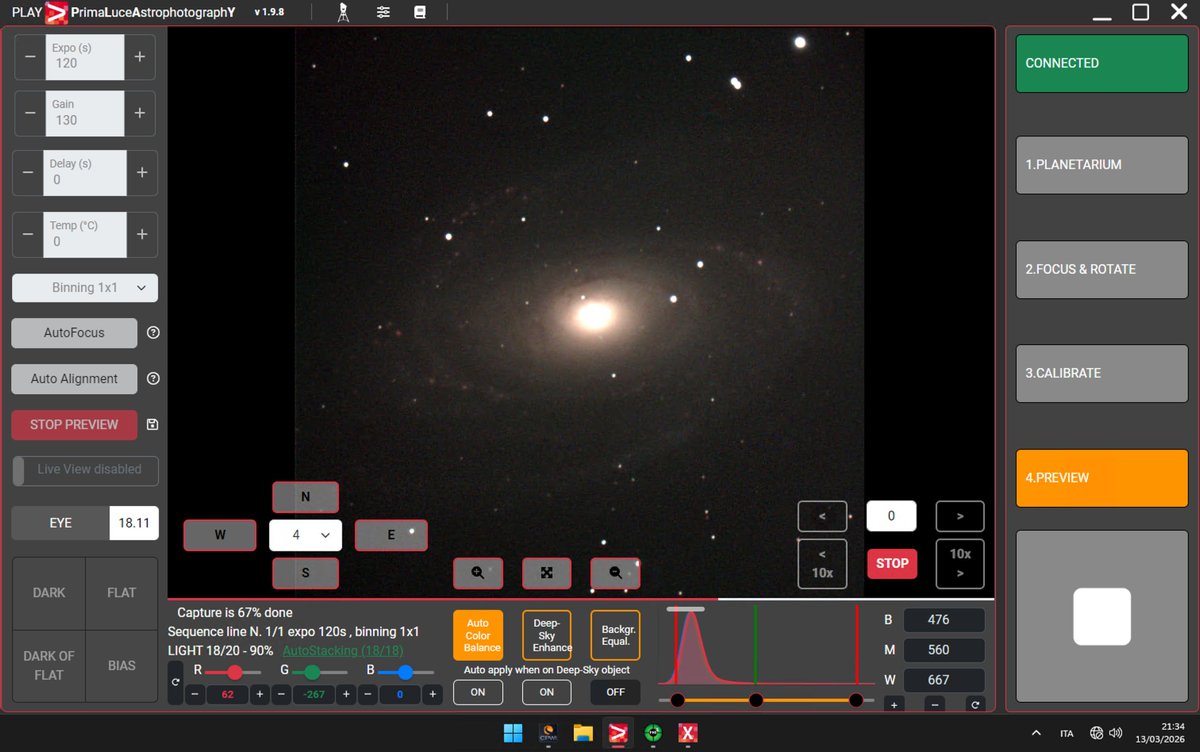Increase Delay with the plus button
Image resolution: width=1200 pixels, height=752 pixels.
142,173
